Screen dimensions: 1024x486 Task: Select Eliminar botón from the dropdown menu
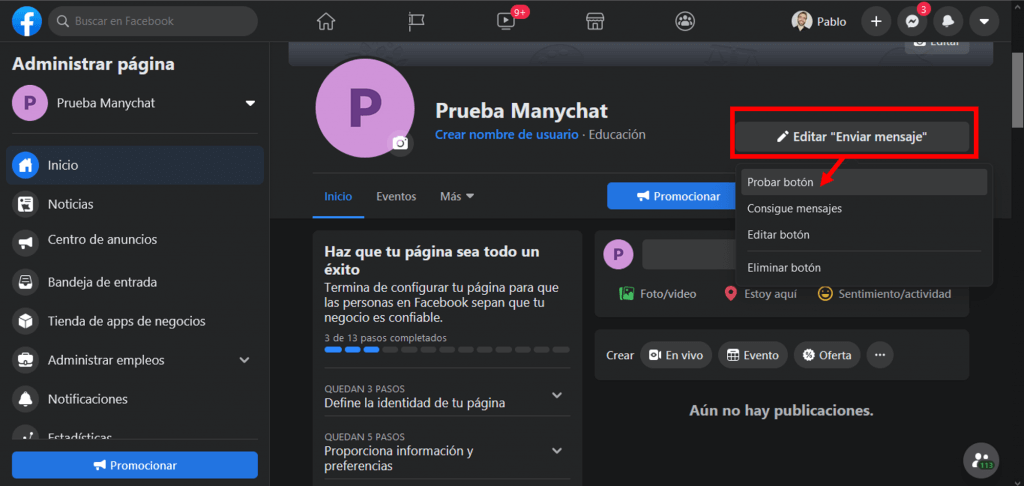pos(863,268)
